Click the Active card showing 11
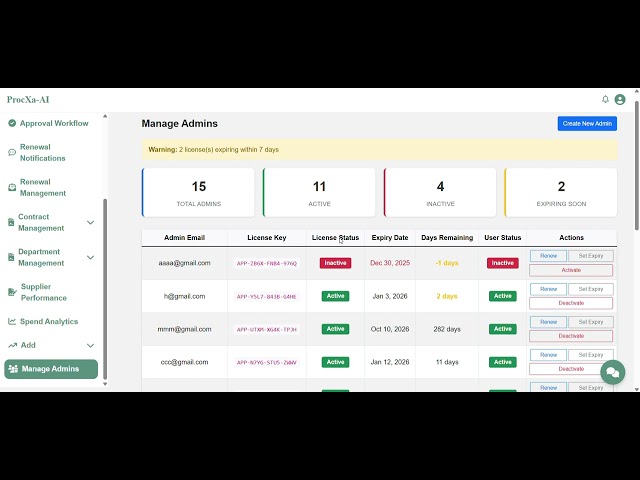640x480 pixels. [x=319, y=192]
